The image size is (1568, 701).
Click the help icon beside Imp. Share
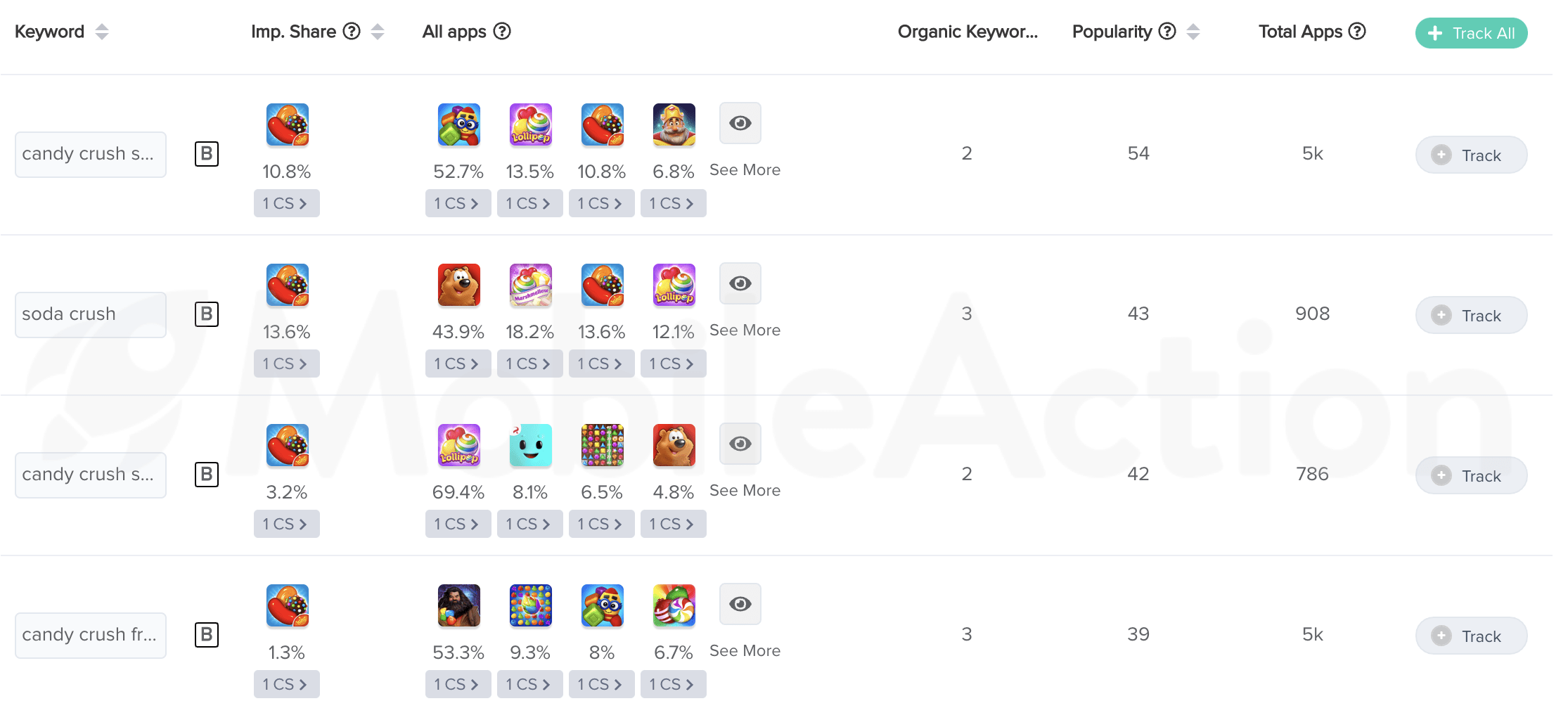(x=352, y=32)
